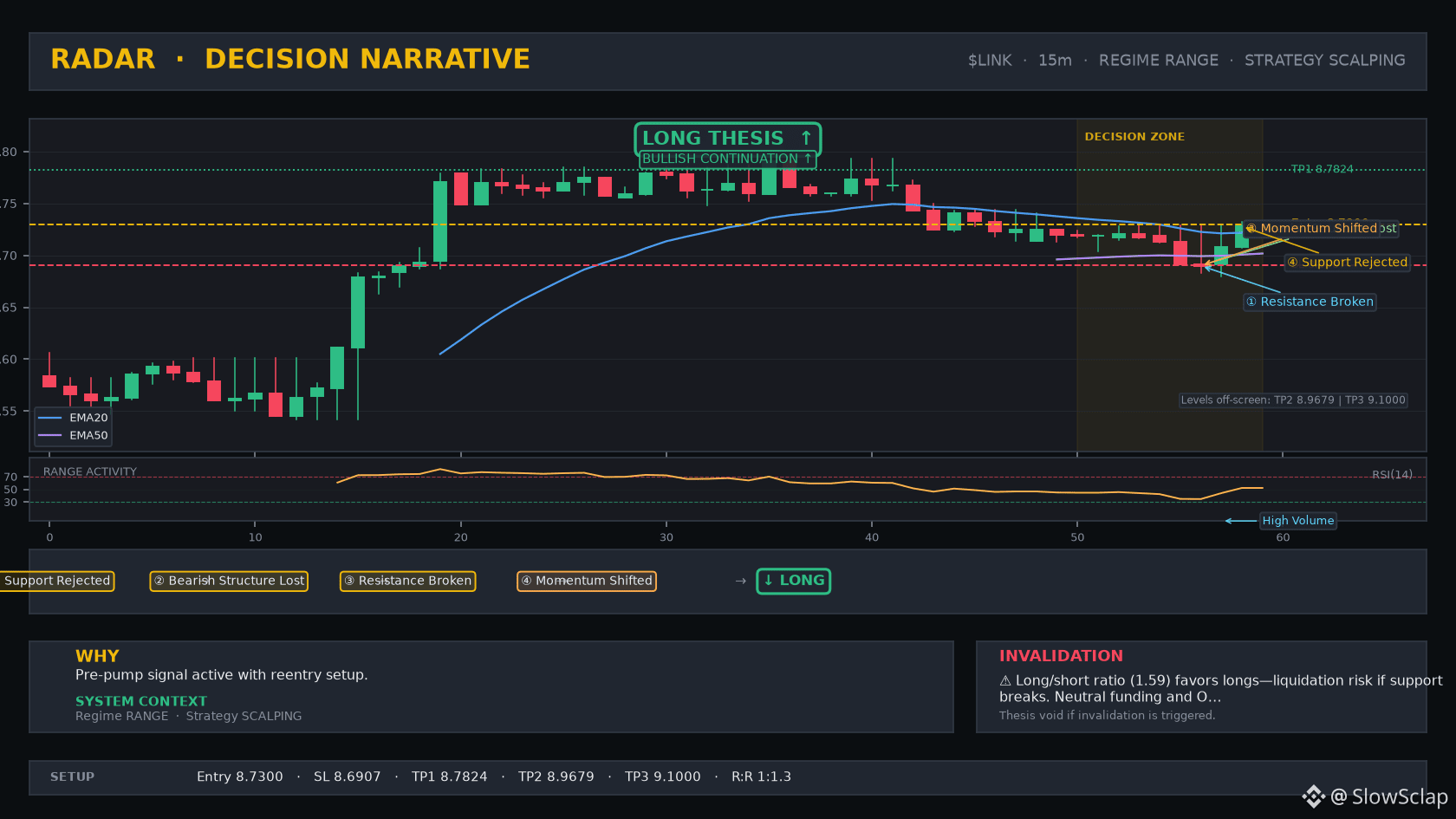The image size is (1456, 819).
Task: Click the WHY heading
Action: coord(97,656)
